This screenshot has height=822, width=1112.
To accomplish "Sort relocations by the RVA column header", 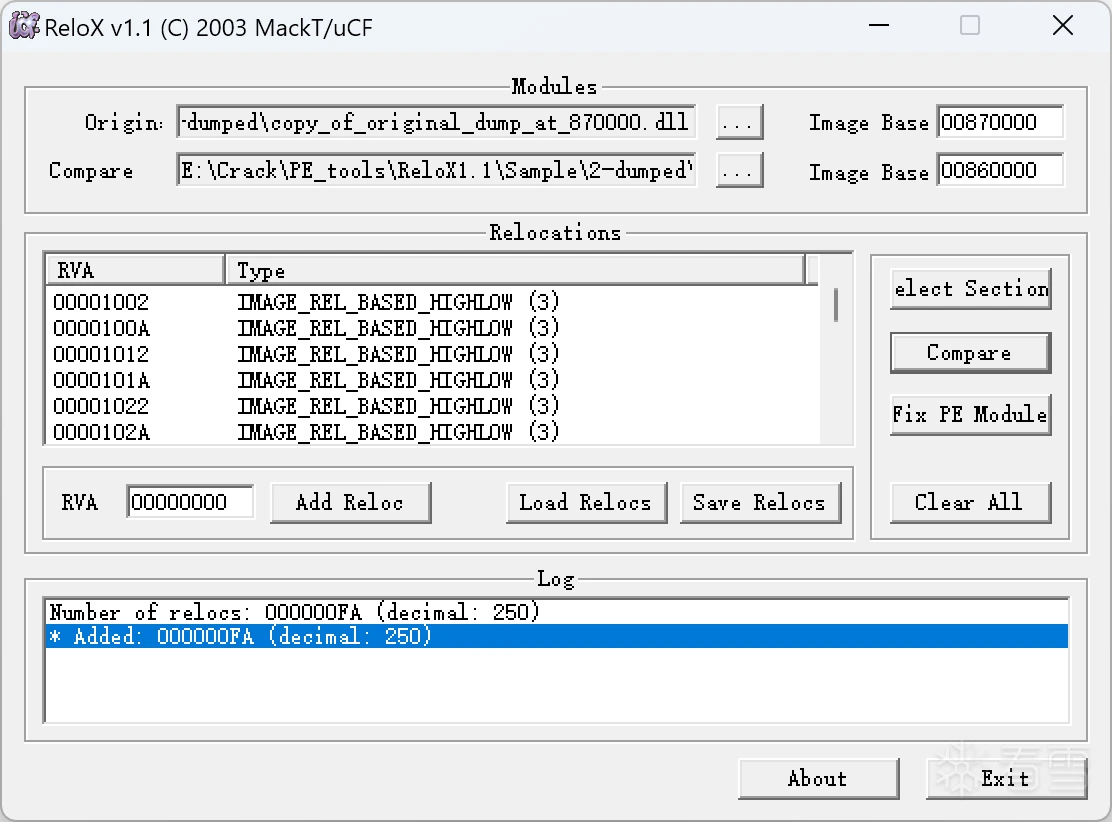I will click(x=134, y=270).
